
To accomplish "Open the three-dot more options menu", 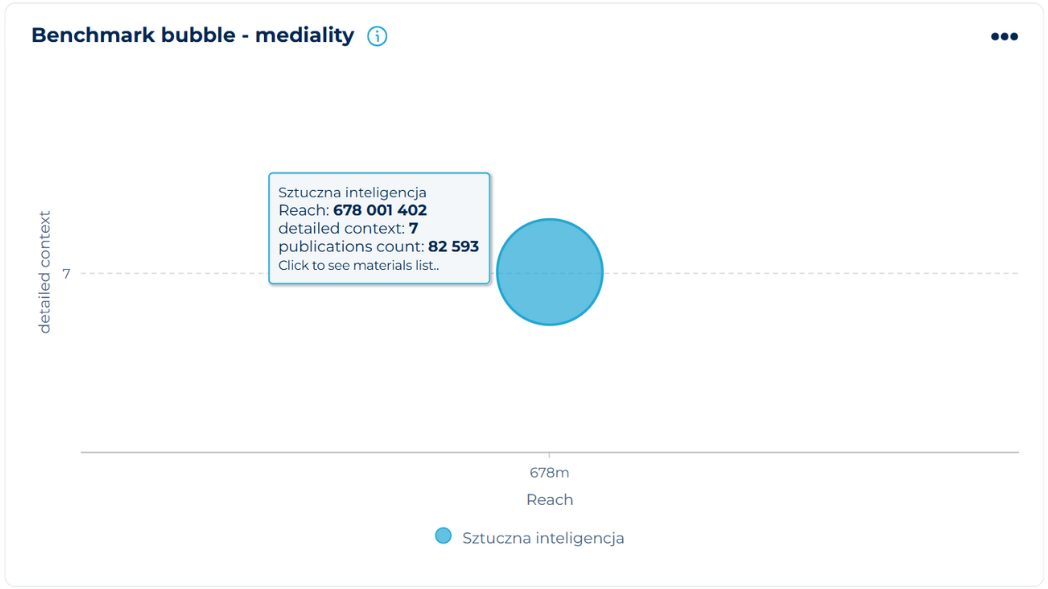I will [x=1004, y=37].
